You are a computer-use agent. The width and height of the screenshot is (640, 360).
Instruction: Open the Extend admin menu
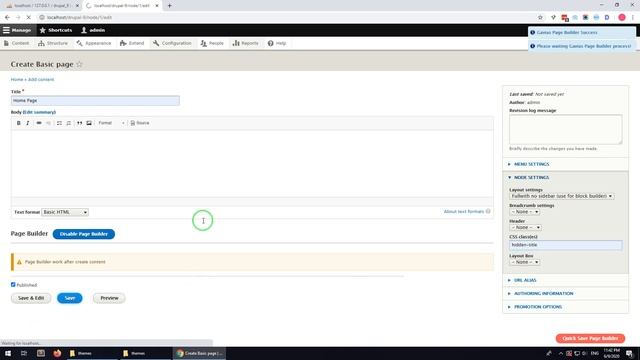pos(132,43)
